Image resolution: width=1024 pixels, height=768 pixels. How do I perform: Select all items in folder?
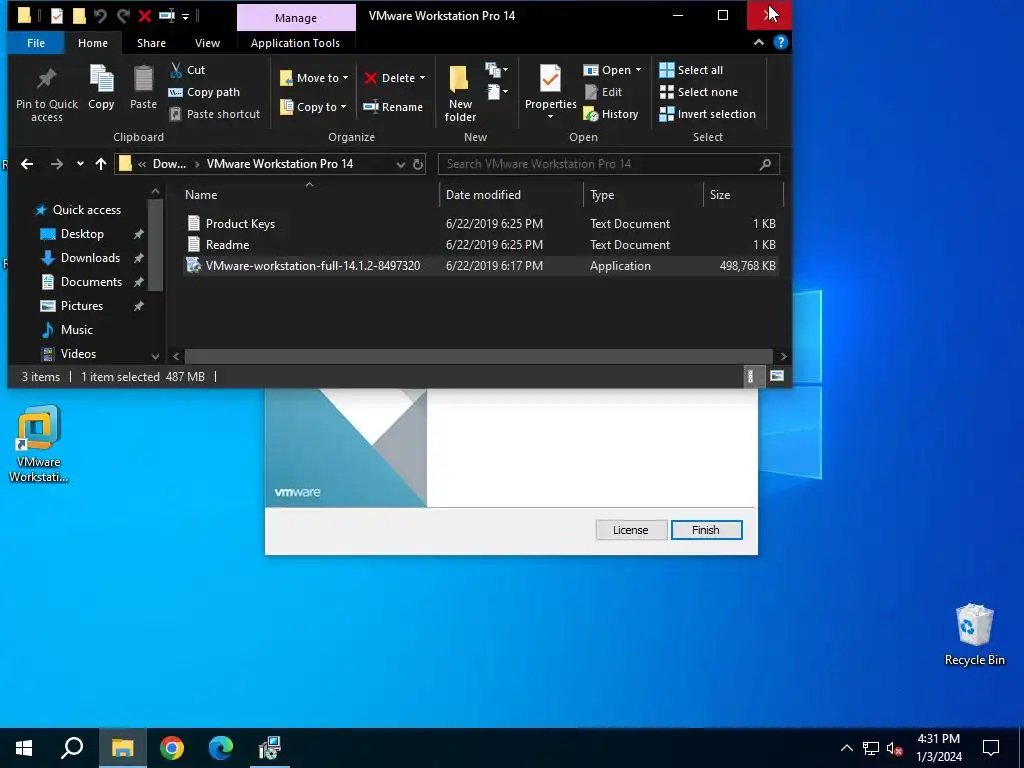[x=691, y=70]
